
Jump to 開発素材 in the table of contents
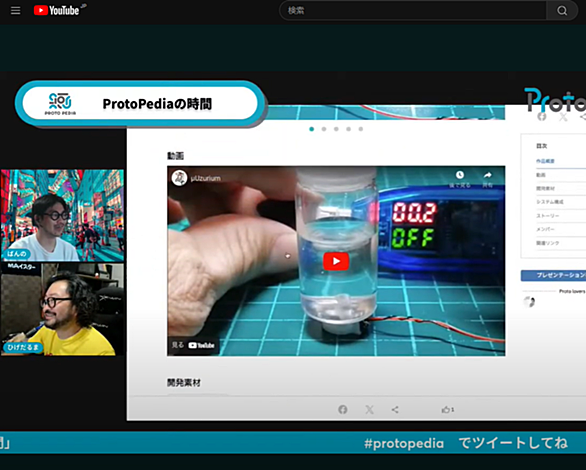click(545, 188)
